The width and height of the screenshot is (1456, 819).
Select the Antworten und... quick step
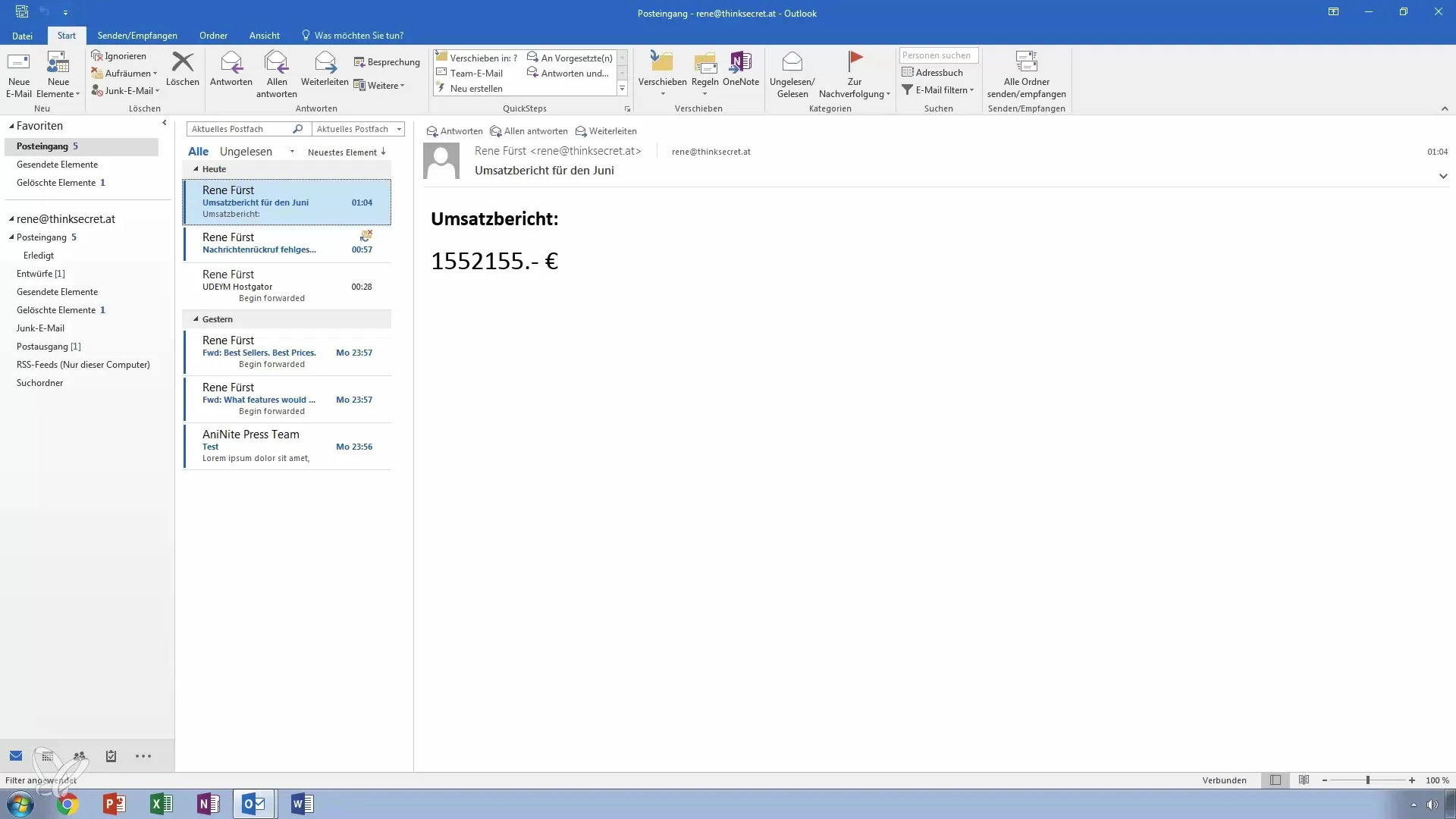click(568, 73)
